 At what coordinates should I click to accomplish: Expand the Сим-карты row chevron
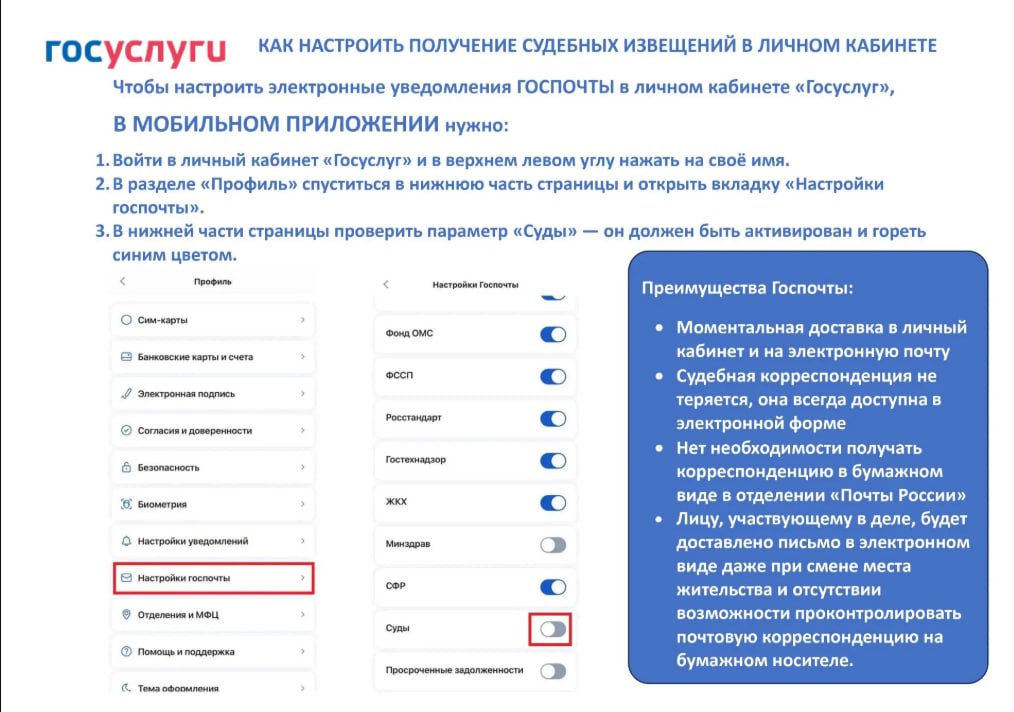click(x=305, y=318)
